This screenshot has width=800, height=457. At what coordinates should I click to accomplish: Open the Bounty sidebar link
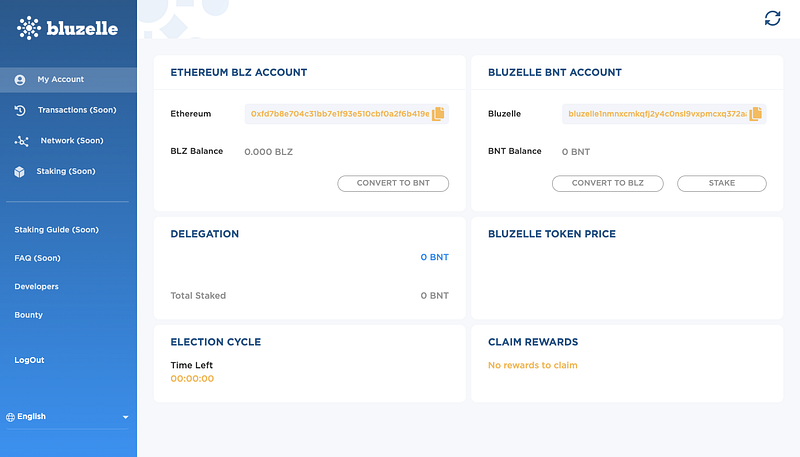tap(28, 315)
